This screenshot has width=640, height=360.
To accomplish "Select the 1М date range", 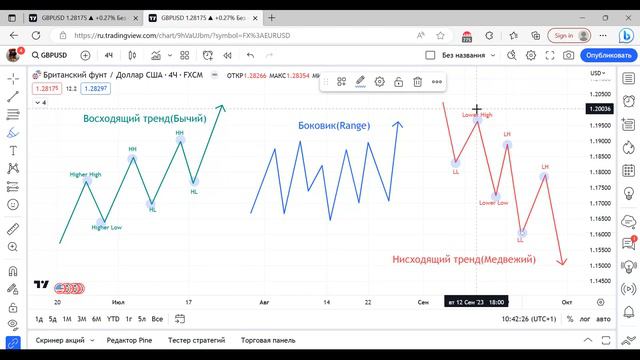I will click(x=67, y=319).
